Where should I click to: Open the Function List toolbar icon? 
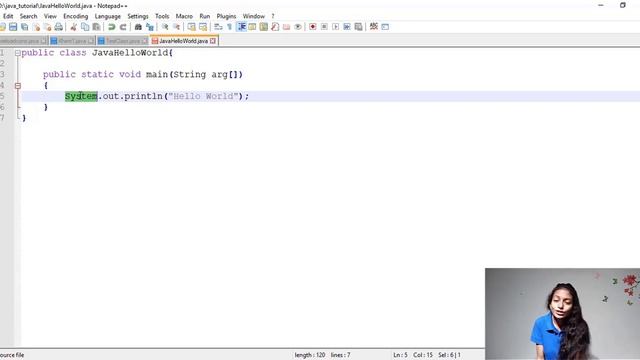coord(275,27)
